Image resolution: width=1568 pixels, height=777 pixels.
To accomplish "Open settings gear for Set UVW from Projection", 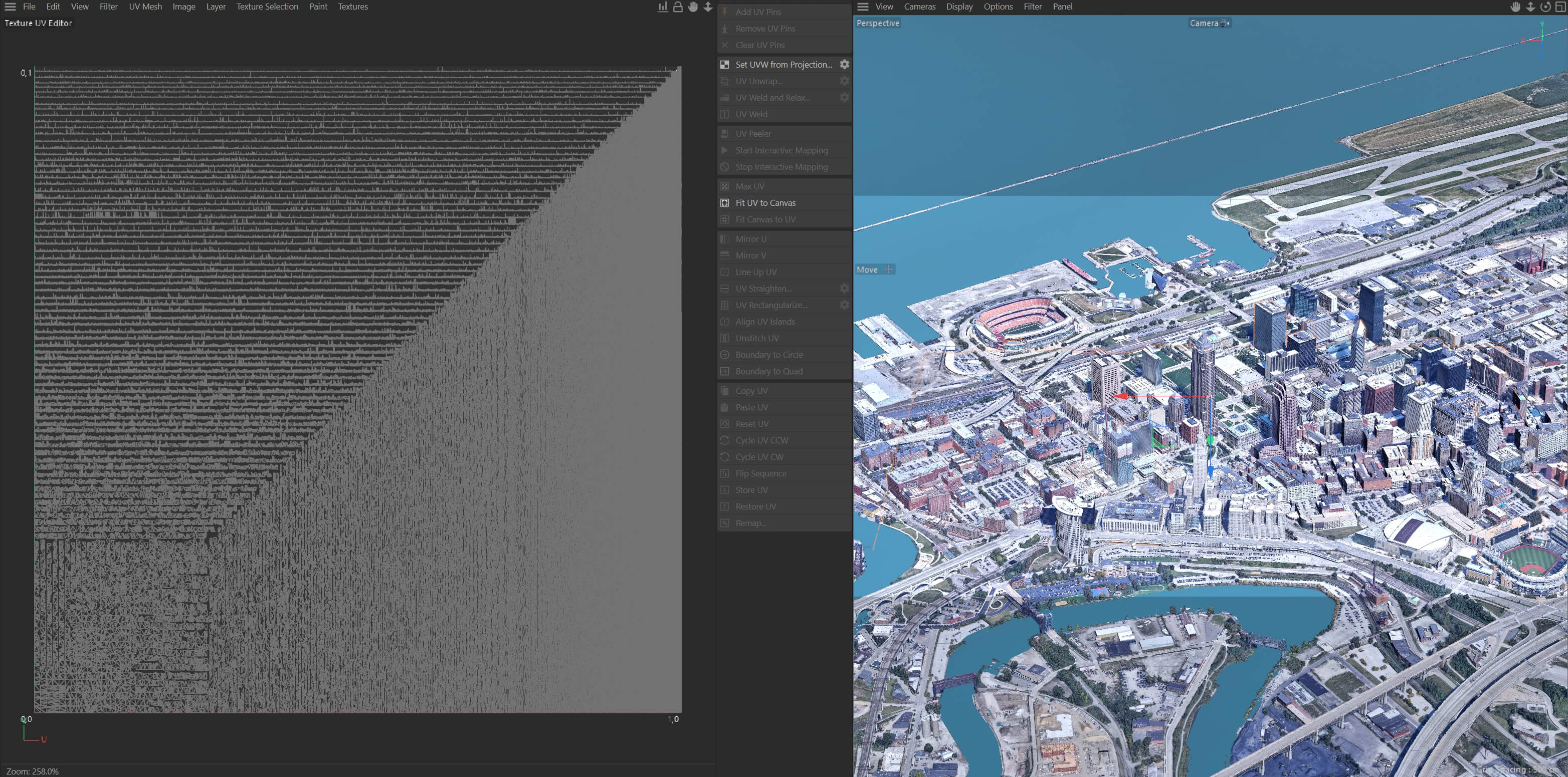I will click(844, 64).
